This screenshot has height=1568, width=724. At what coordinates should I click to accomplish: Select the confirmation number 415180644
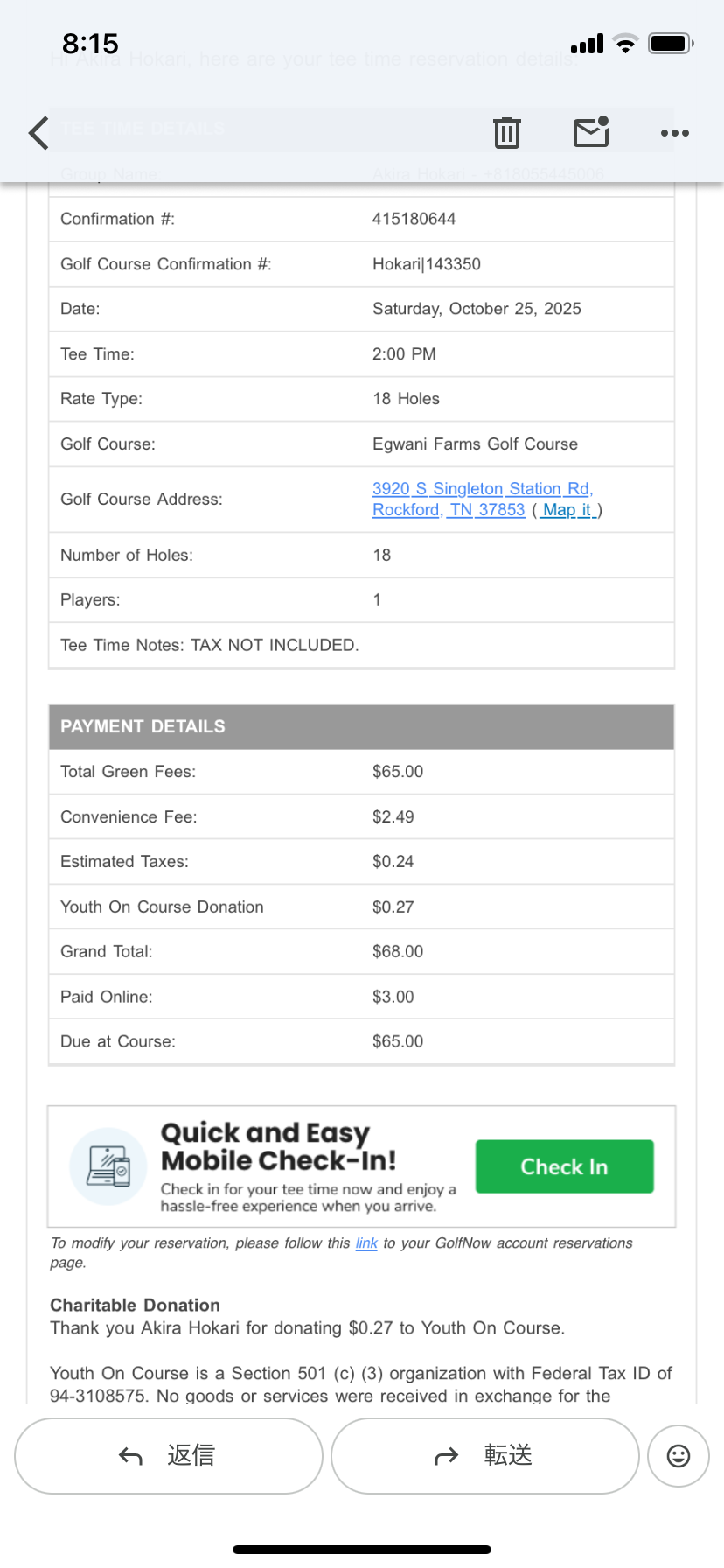pos(414,219)
